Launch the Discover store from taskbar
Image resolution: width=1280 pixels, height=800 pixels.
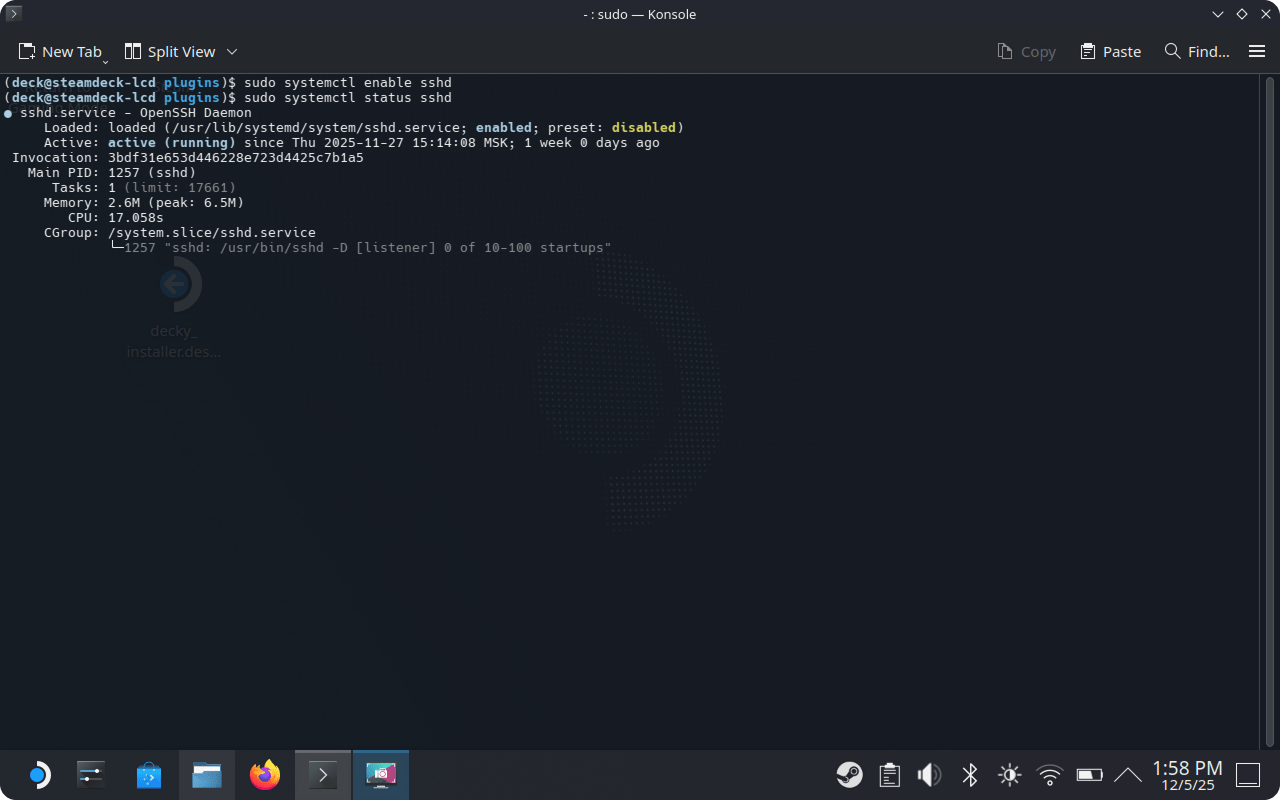click(149, 775)
